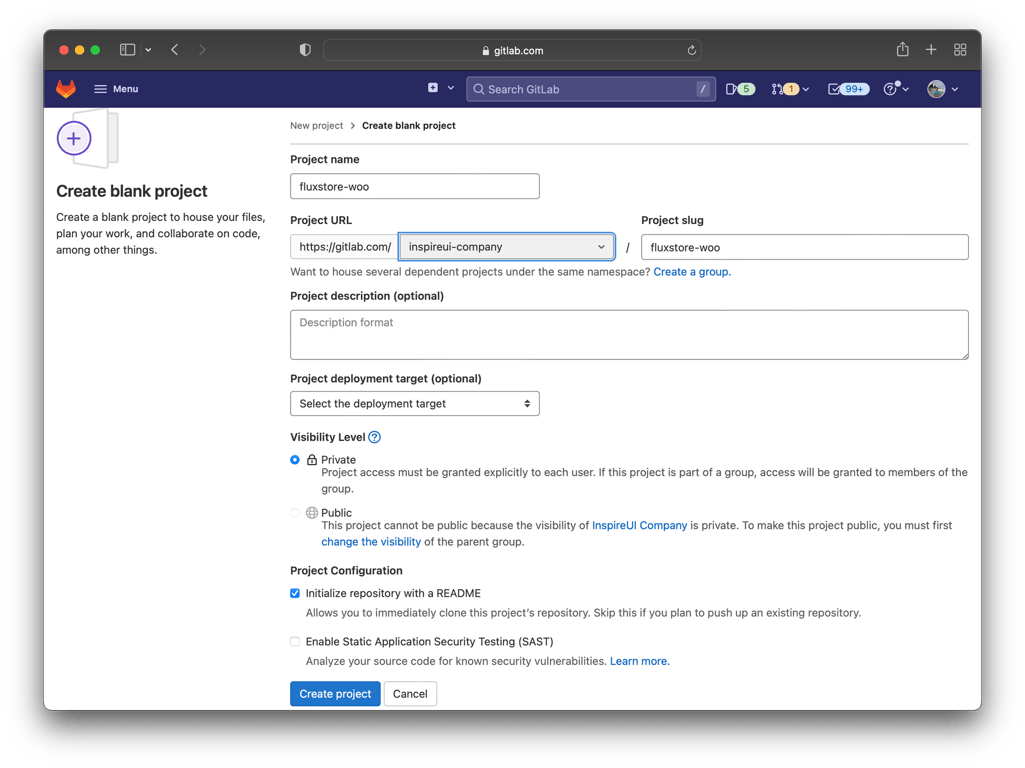The width and height of the screenshot is (1025, 768).
Task: Click the Create project button
Action: coord(335,693)
